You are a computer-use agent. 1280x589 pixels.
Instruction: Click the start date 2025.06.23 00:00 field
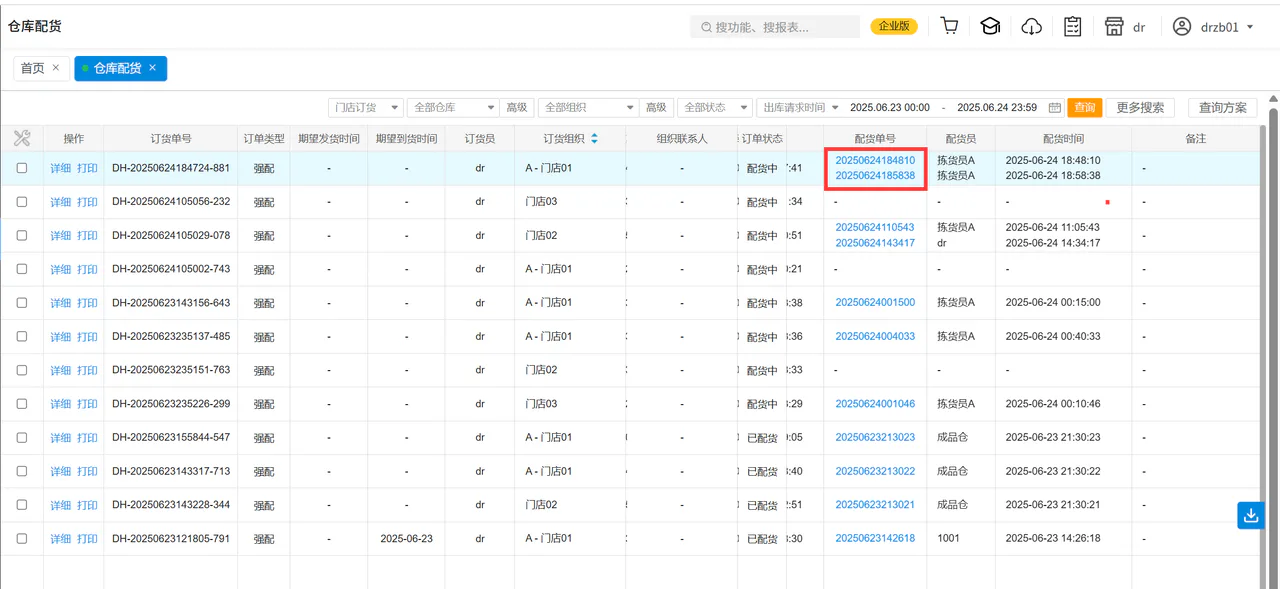pos(890,108)
